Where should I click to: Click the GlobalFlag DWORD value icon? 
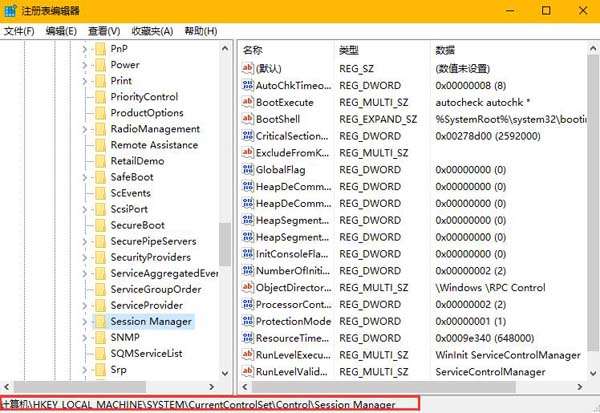pyautogui.click(x=247, y=170)
